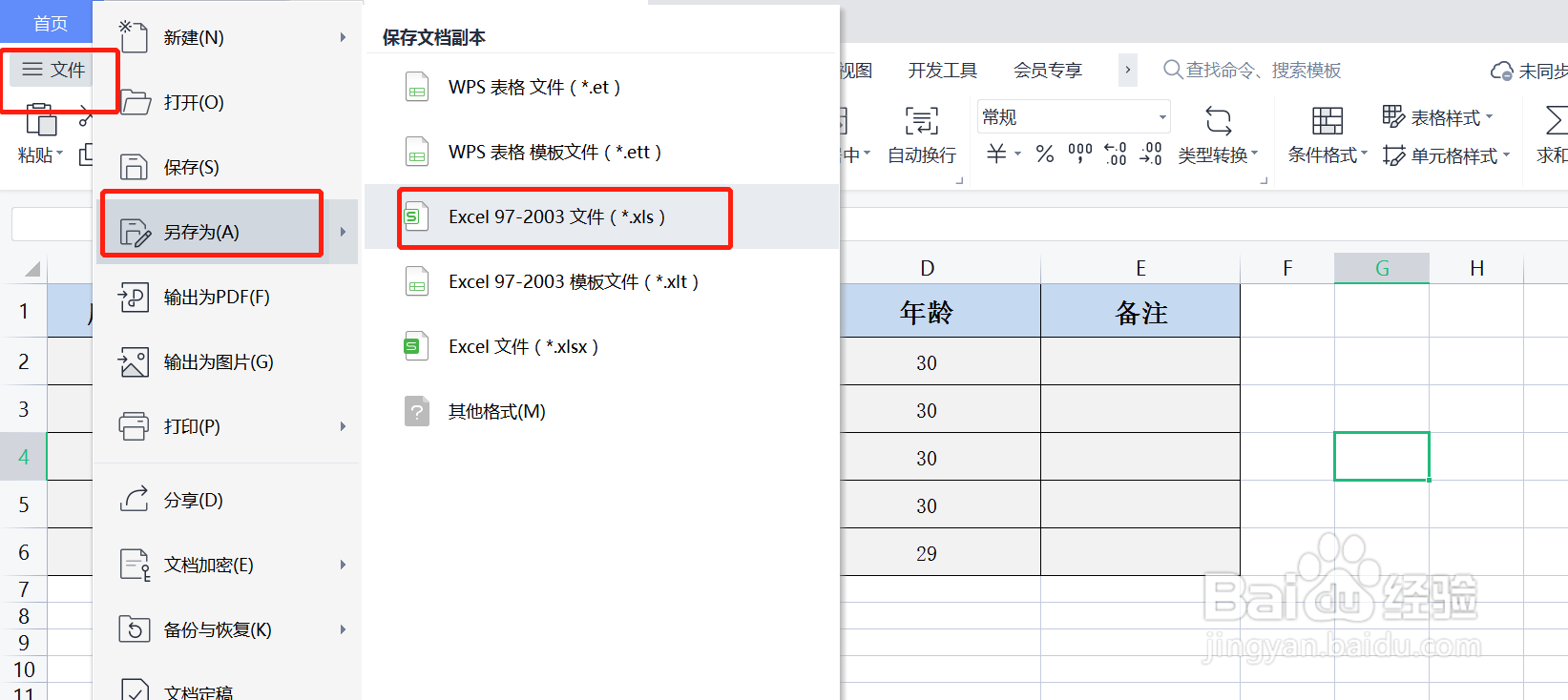
Task: Click the .xls green file icon
Action: [415, 216]
